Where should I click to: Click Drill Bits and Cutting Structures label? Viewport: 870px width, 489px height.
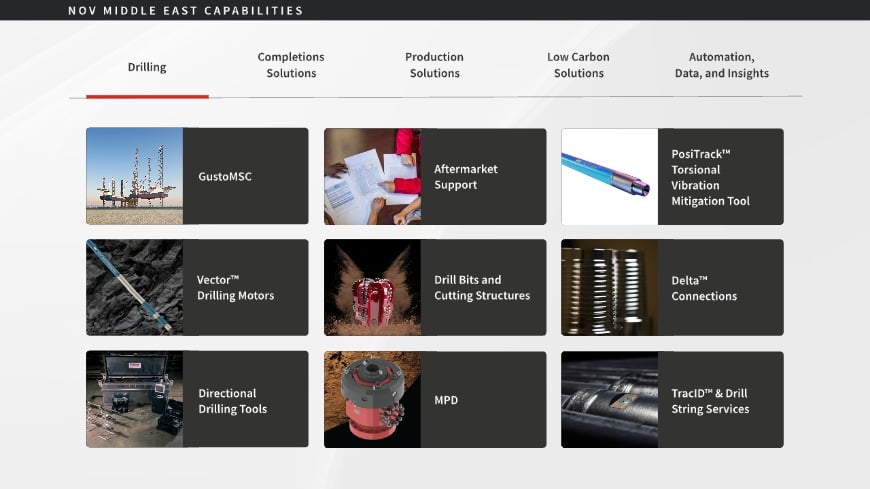point(482,288)
